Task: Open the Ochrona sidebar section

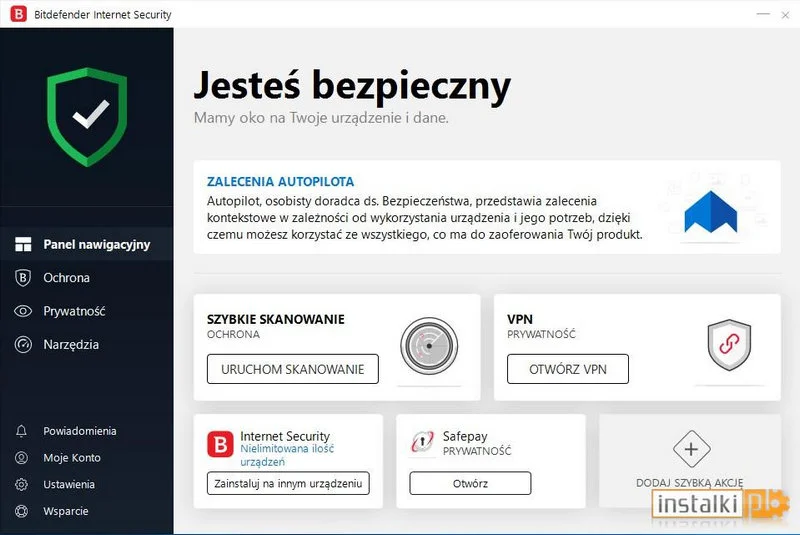Action: point(66,278)
